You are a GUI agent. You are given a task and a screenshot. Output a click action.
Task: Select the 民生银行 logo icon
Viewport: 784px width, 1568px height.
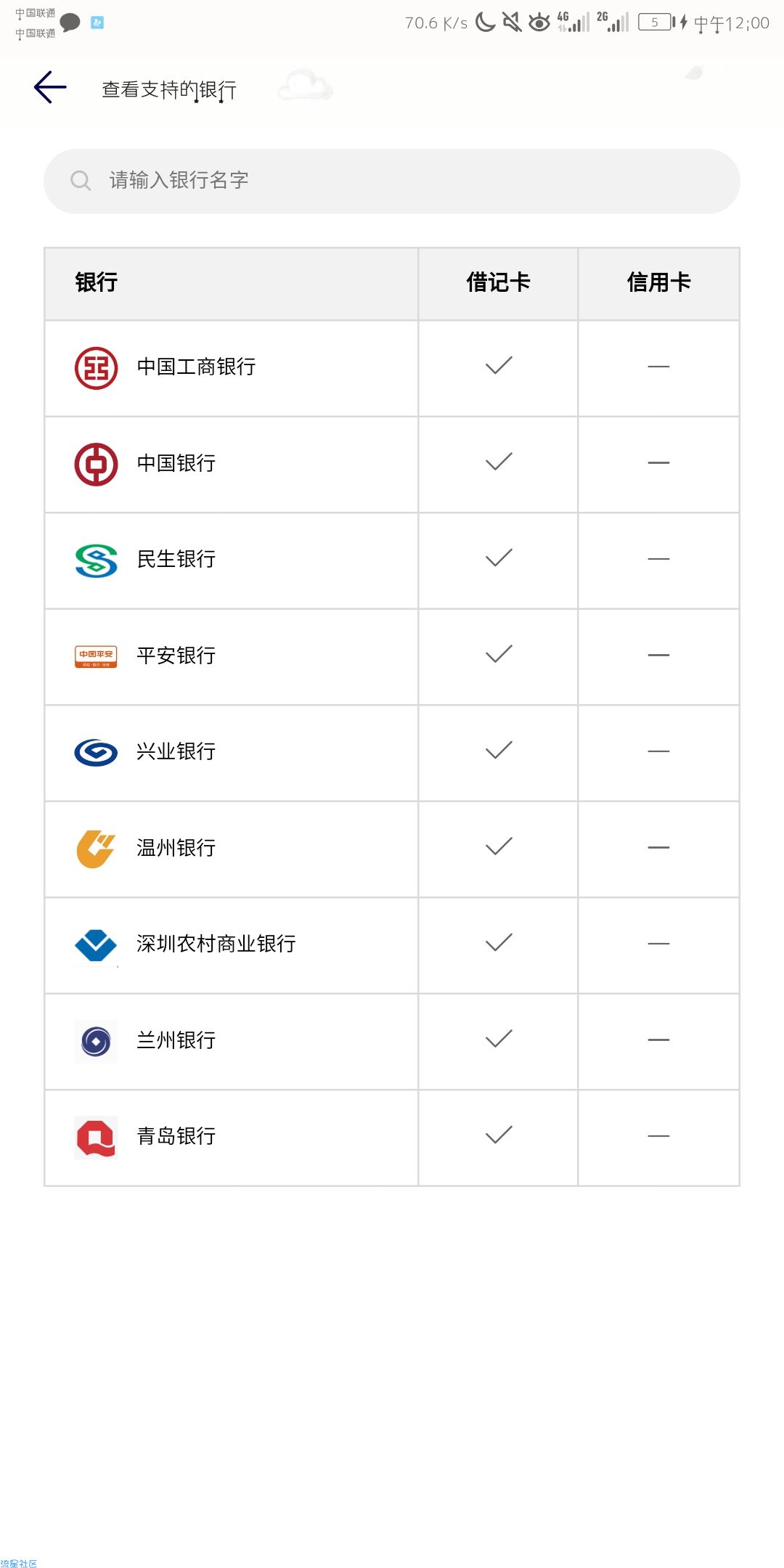[x=96, y=560]
